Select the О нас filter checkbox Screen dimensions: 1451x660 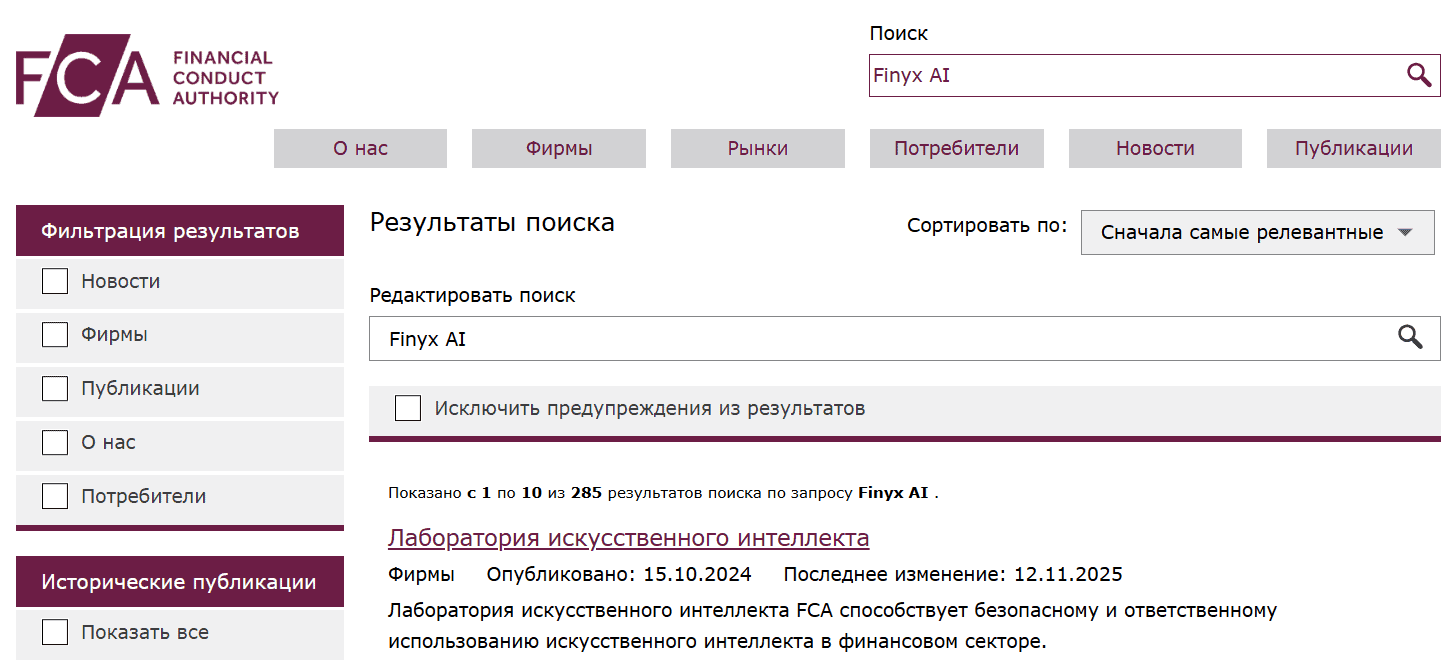tap(55, 443)
